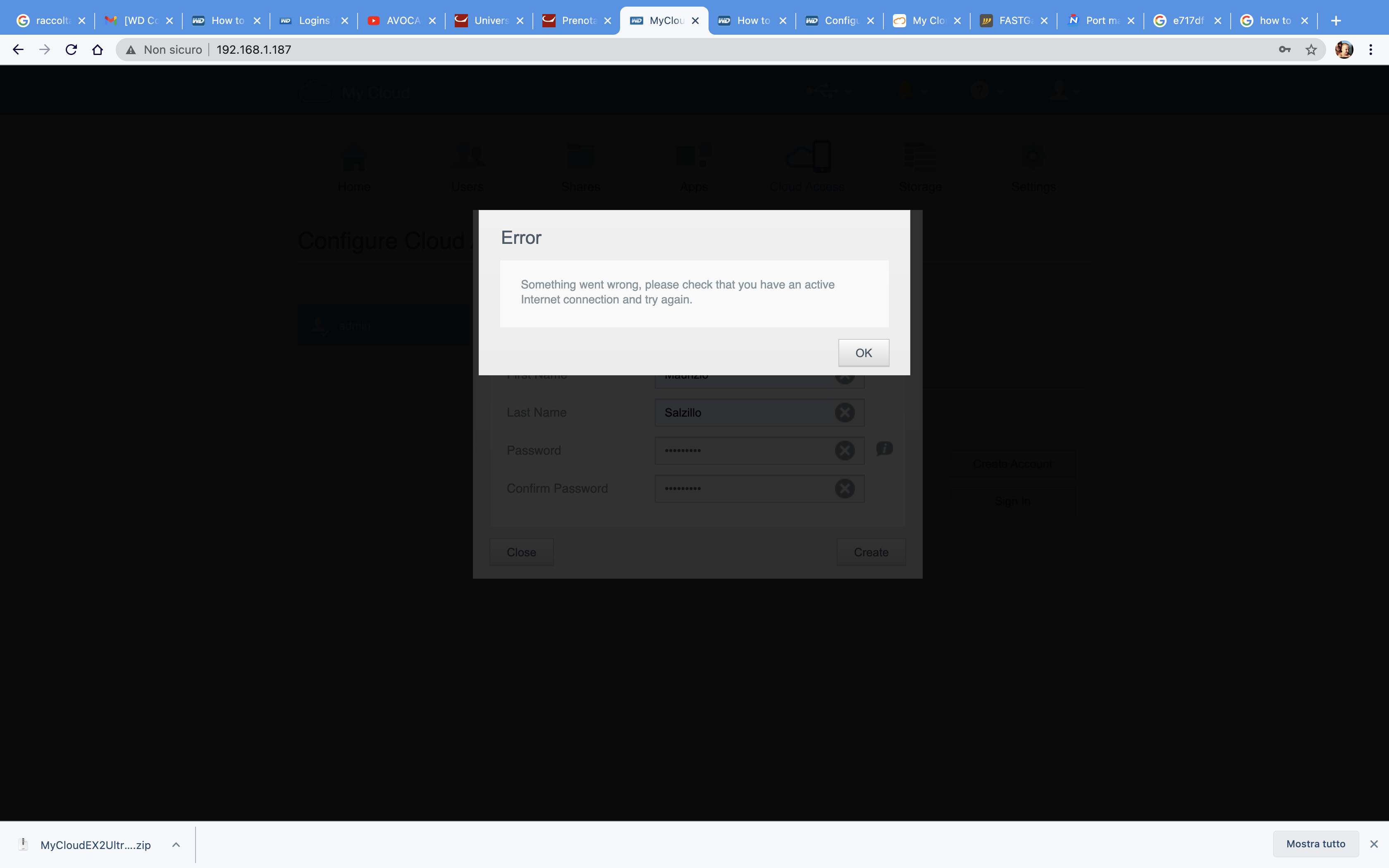Click the saved passwords key icon
Screen dimensions: 1389x868
point(1284,50)
